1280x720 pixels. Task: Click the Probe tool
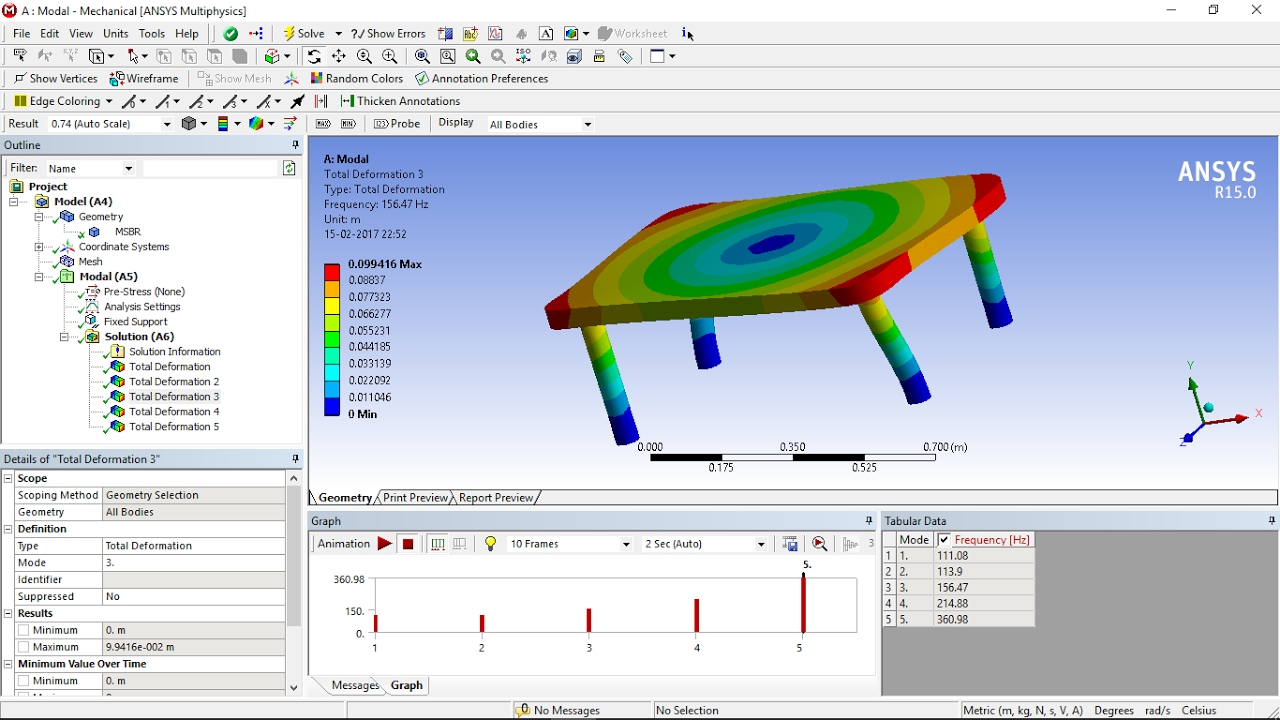point(397,124)
